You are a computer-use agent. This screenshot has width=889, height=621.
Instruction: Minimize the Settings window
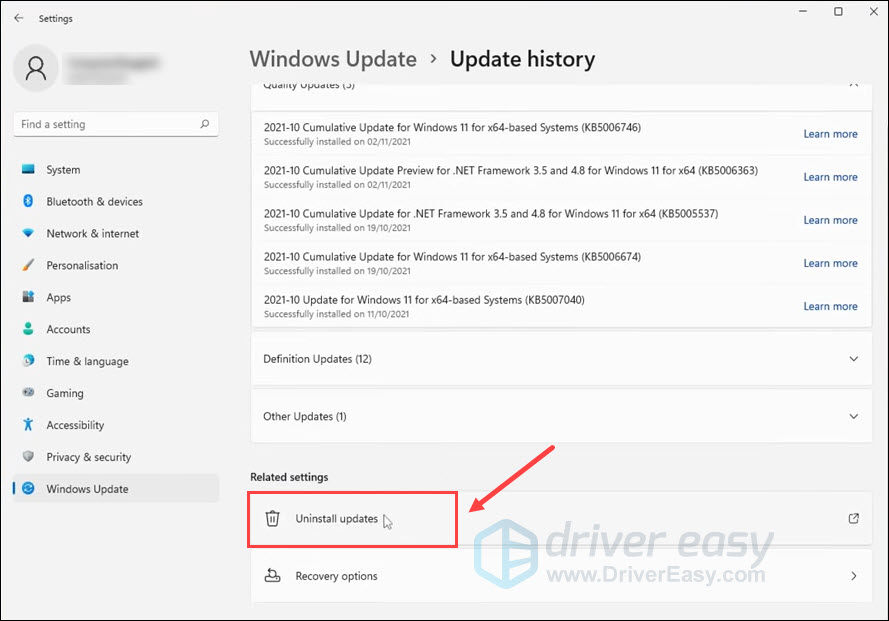[x=803, y=11]
